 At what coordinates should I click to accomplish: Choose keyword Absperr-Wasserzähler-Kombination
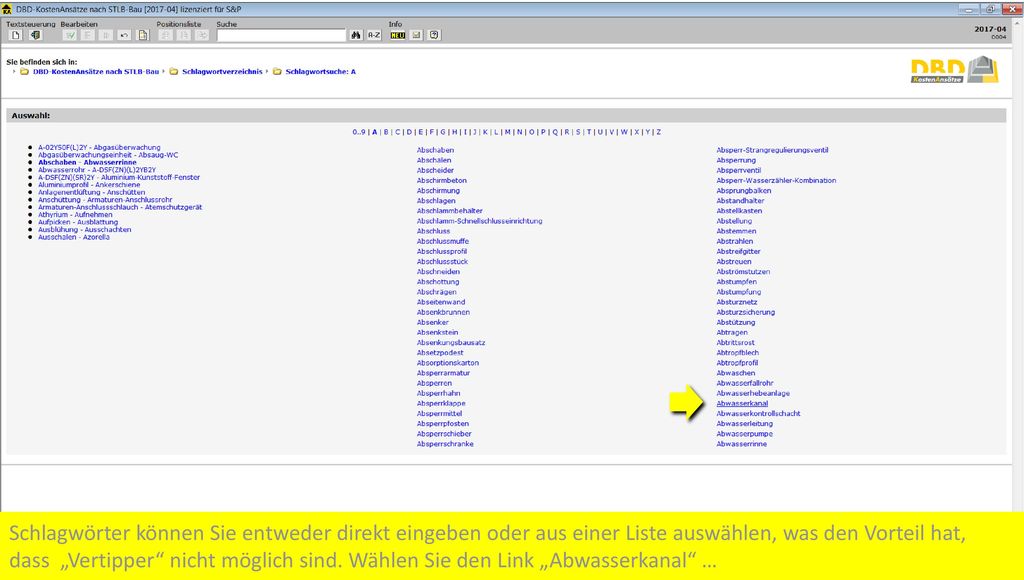tap(776, 181)
